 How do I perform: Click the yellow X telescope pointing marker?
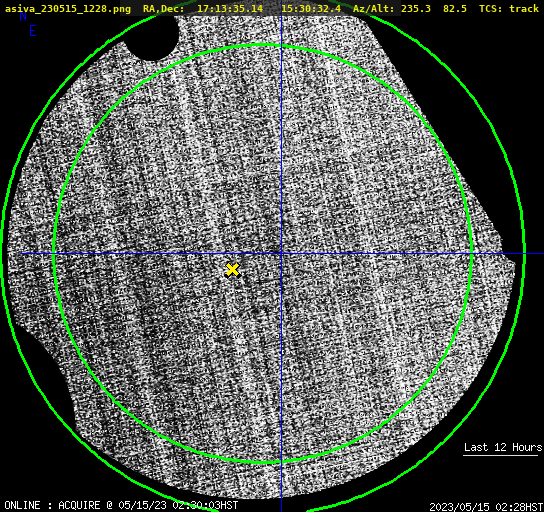click(x=232, y=270)
